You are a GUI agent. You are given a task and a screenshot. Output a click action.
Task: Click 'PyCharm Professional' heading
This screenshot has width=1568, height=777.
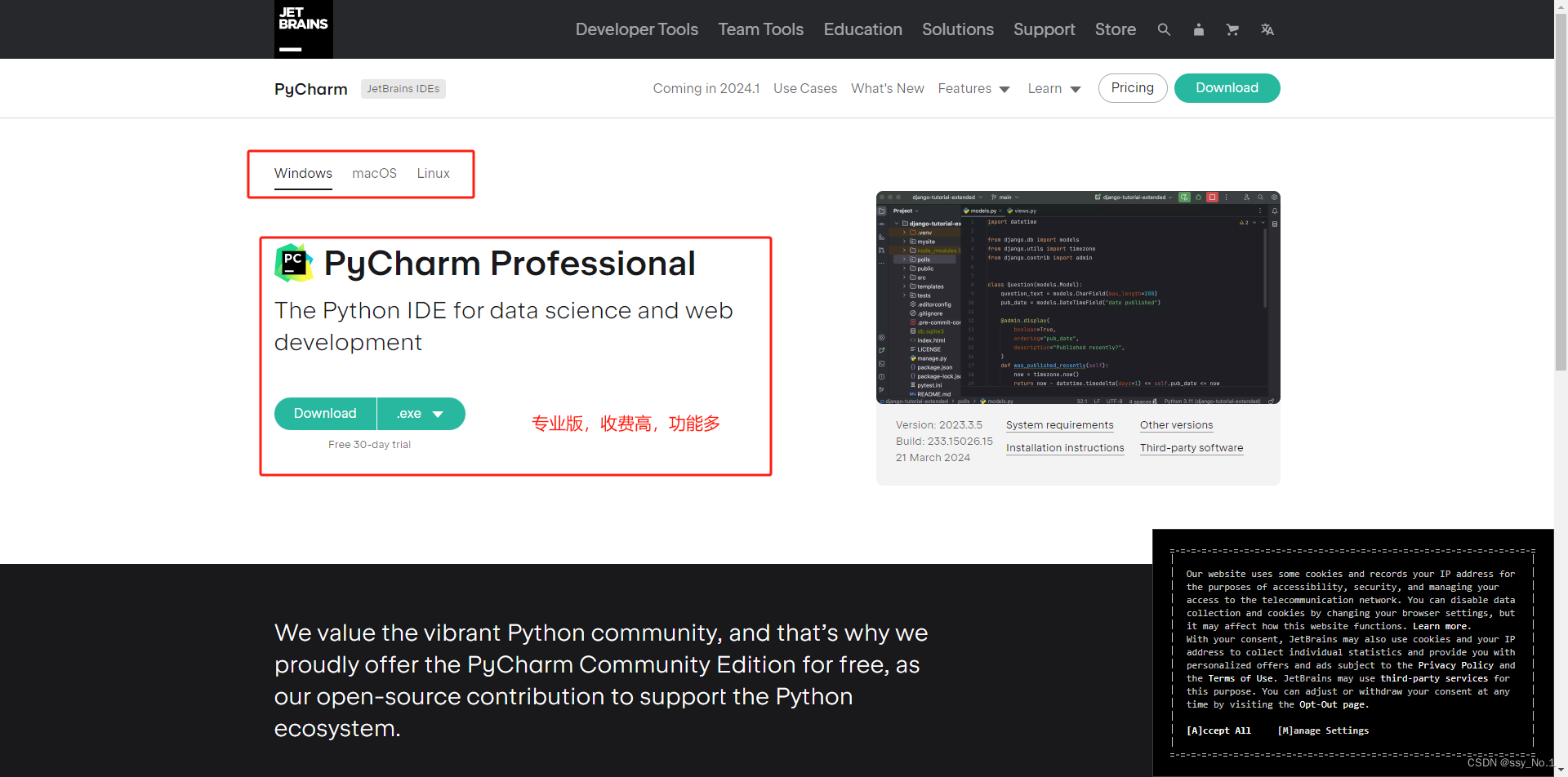pos(510,263)
